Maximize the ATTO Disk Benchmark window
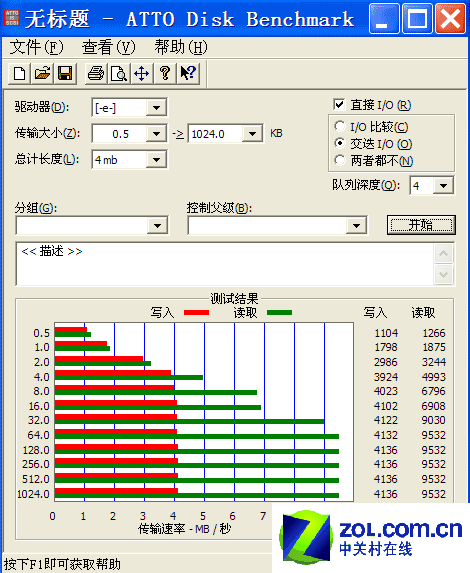 [417, 19]
